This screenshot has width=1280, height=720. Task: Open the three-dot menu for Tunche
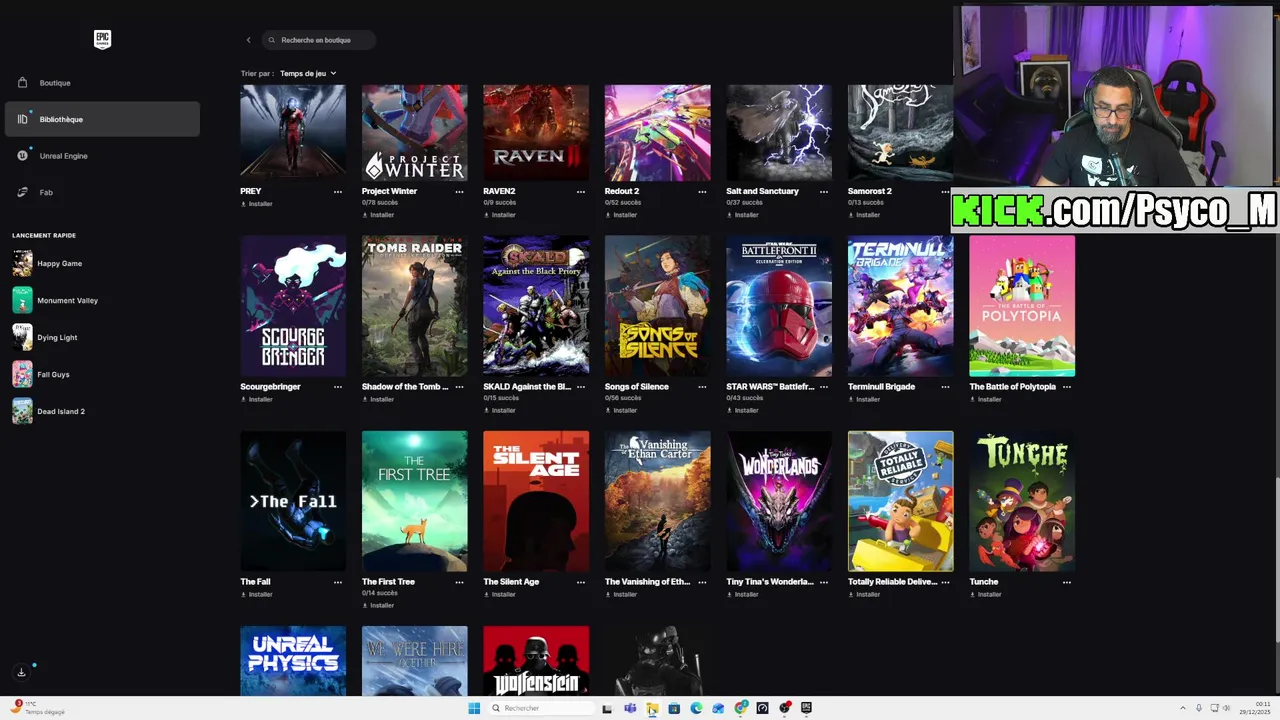1067,582
